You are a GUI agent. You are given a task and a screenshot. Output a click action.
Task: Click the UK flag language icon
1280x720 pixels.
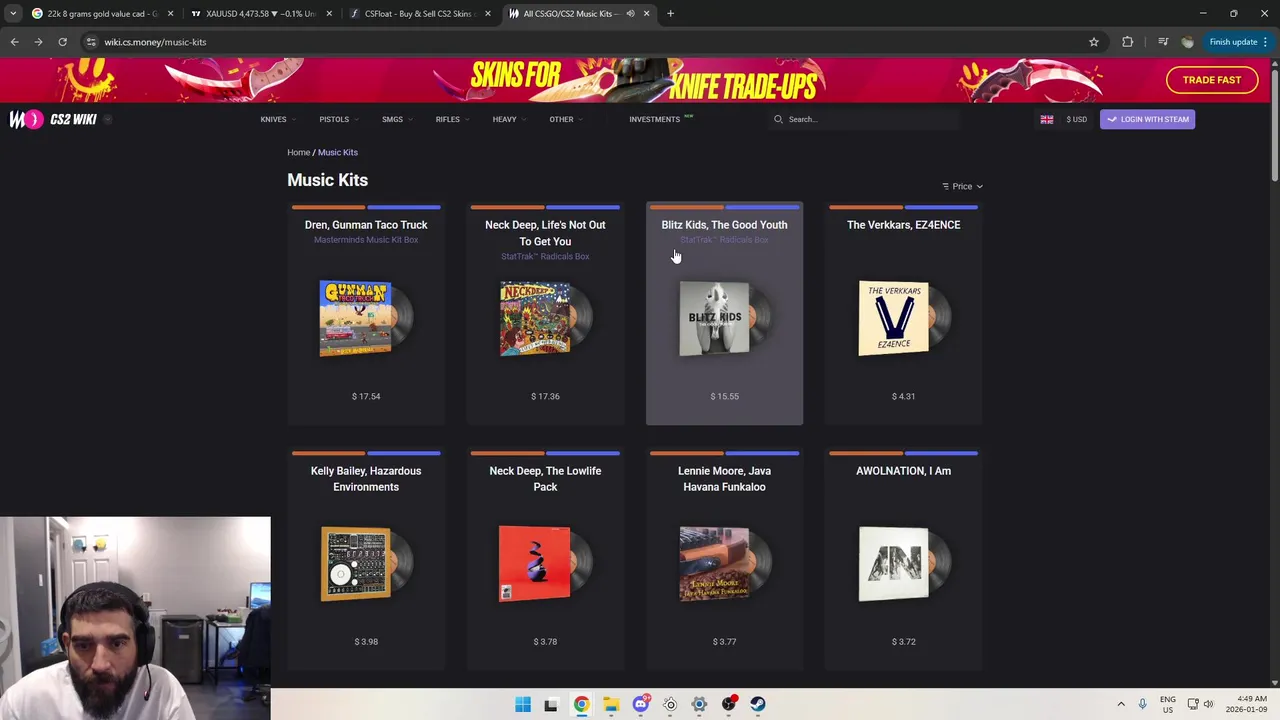tap(1046, 119)
